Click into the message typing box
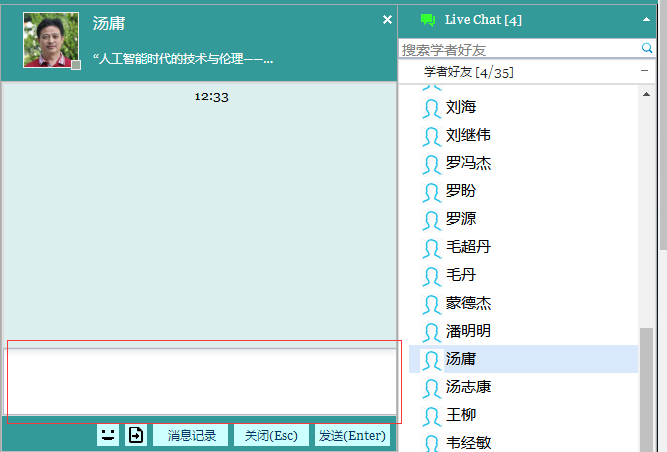This screenshot has width=667, height=452. click(200, 380)
